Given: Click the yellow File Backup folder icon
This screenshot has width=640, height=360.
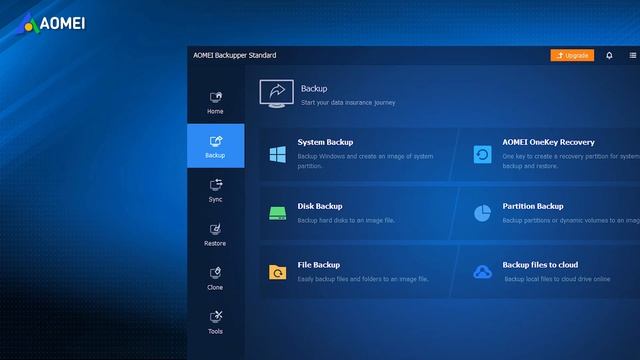Looking at the screenshot, I should coord(278,272).
